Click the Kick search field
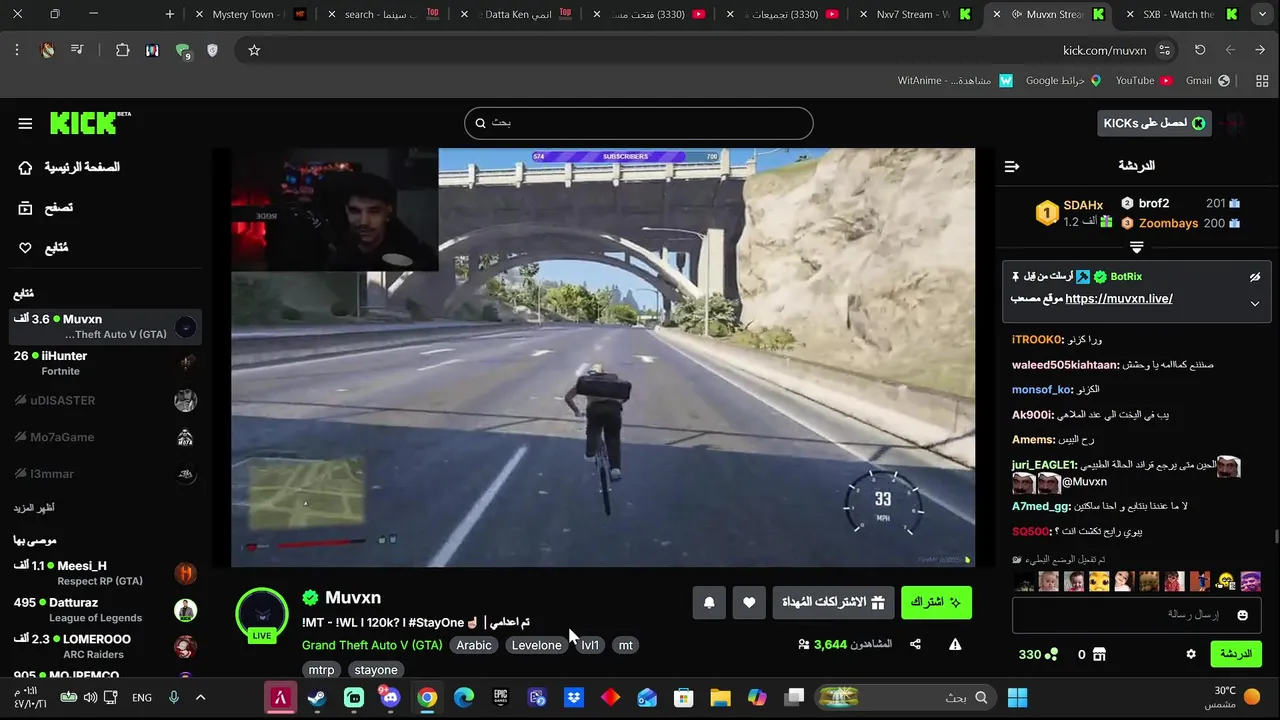Image resolution: width=1280 pixels, height=720 pixels. pyautogui.click(x=638, y=123)
